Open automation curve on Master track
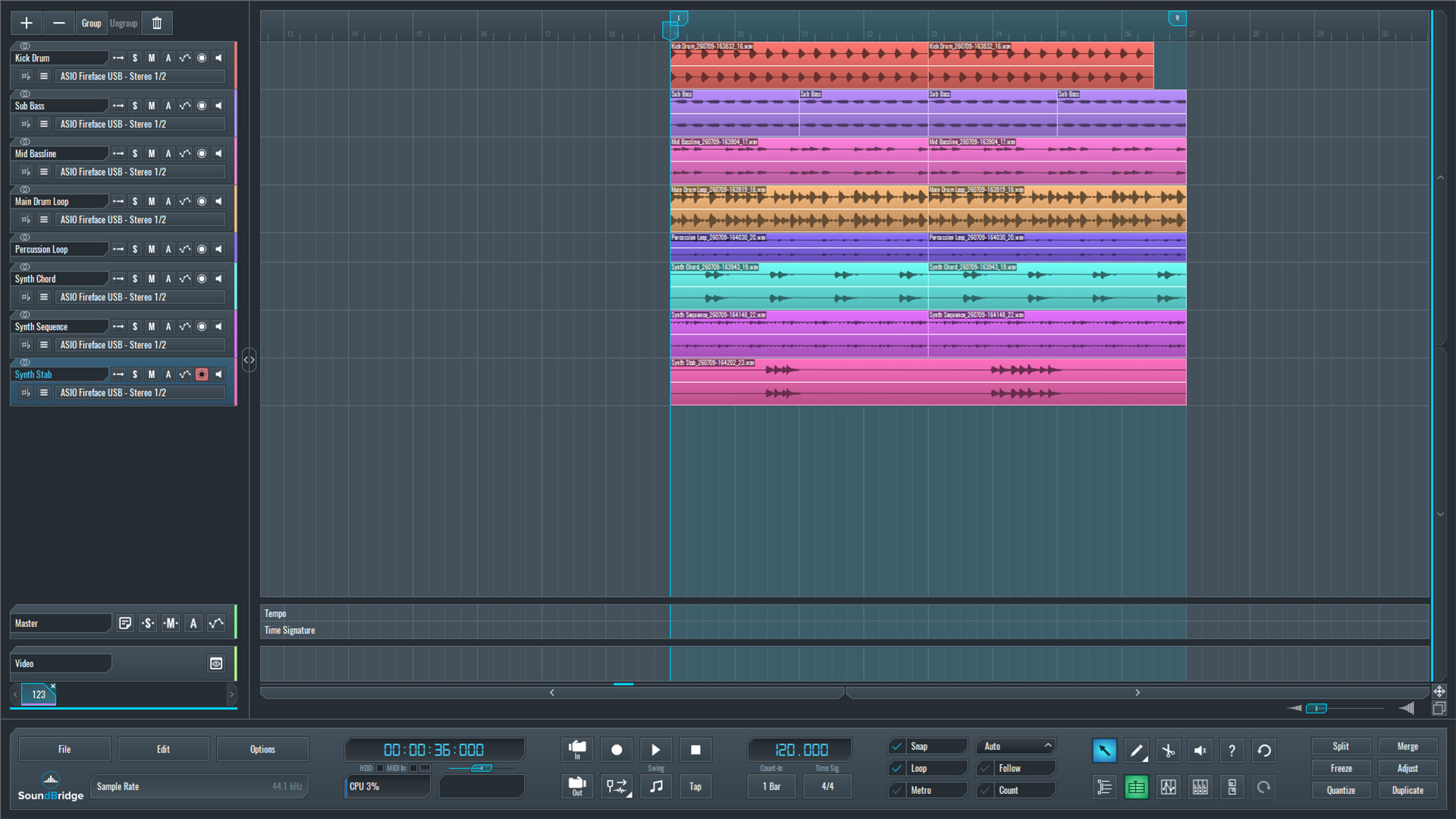 point(216,623)
